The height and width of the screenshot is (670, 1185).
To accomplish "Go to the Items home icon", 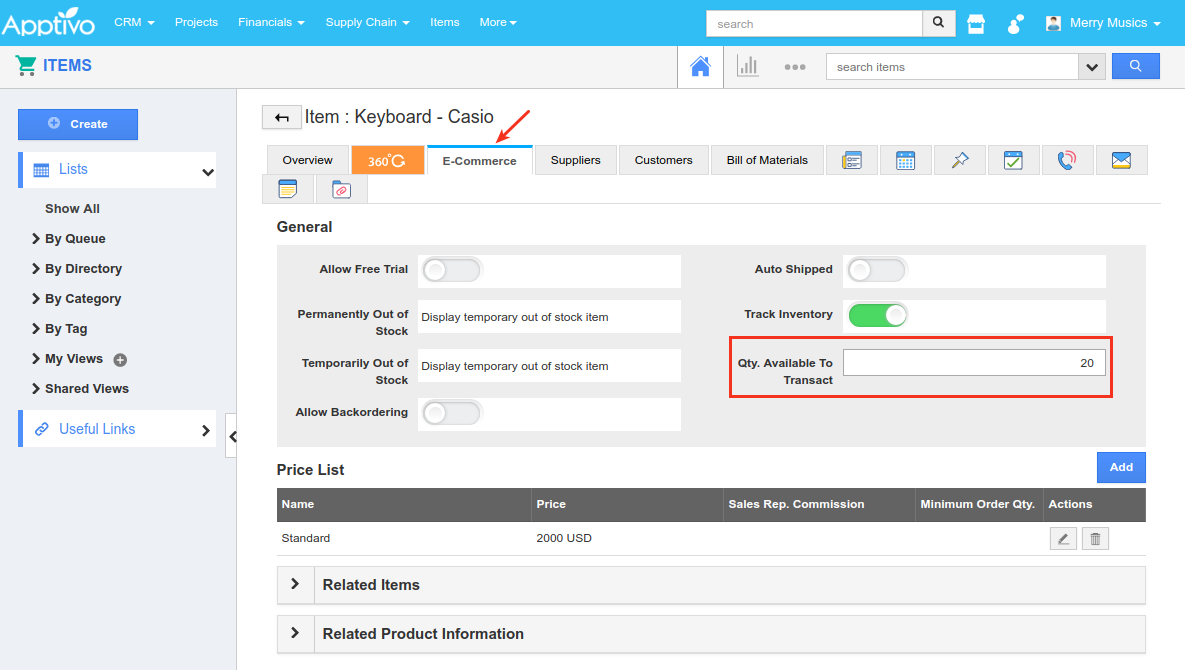I will point(700,66).
